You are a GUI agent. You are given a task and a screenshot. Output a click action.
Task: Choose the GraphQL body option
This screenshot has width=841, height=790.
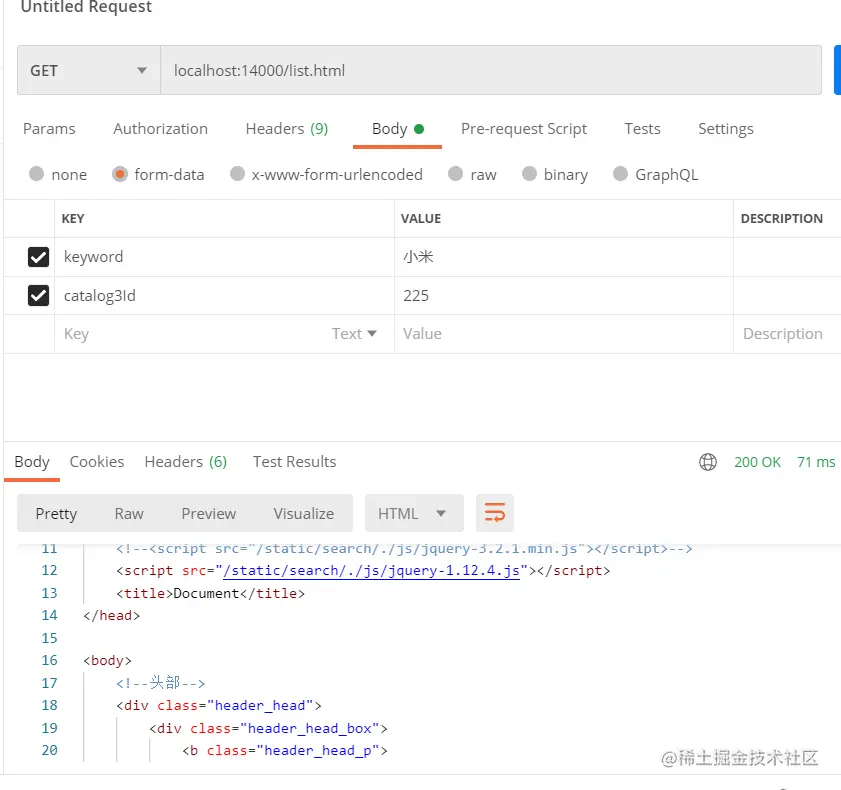click(x=620, y=174)
